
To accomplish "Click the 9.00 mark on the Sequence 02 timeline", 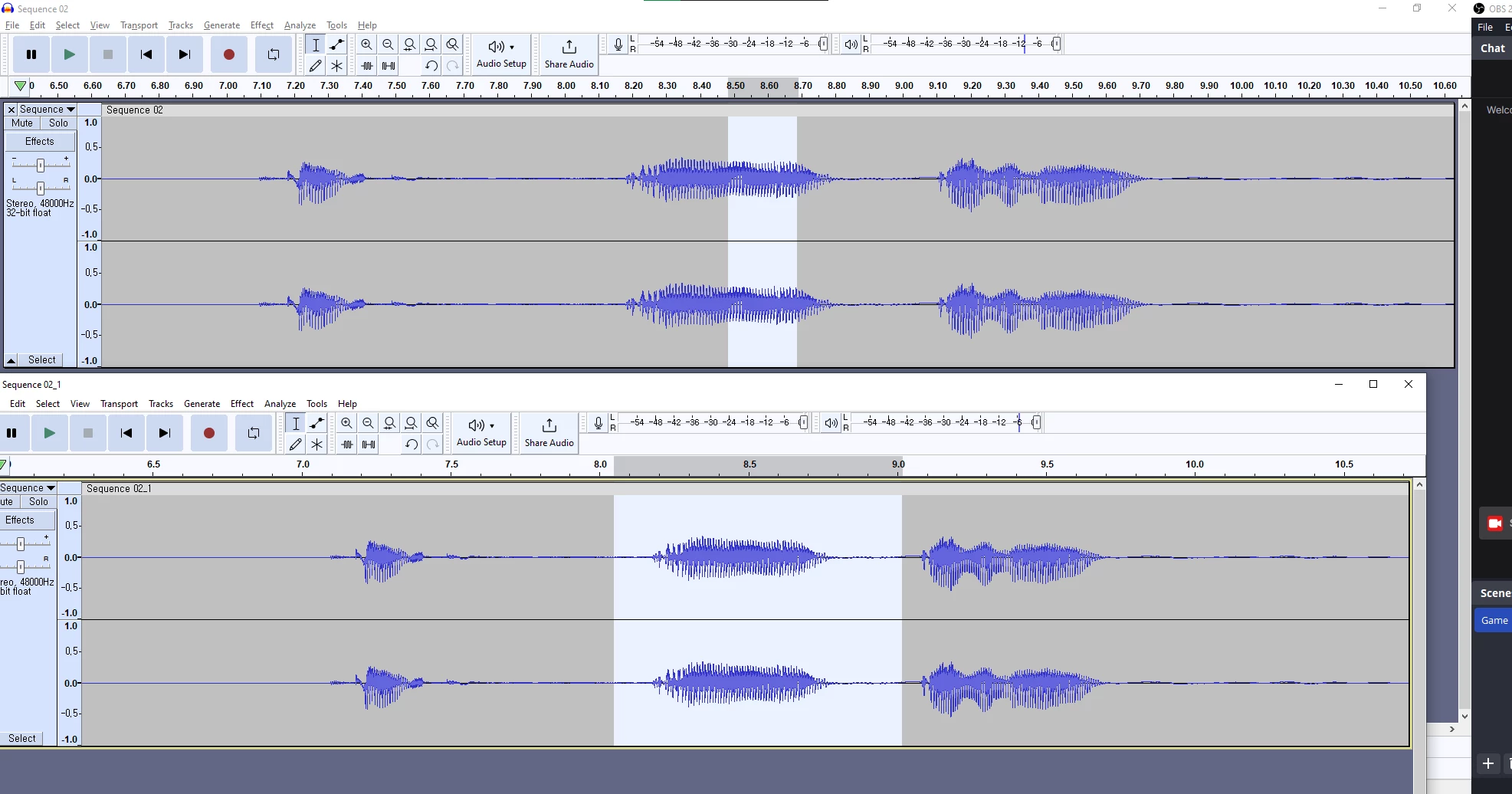I will (904, 86).
